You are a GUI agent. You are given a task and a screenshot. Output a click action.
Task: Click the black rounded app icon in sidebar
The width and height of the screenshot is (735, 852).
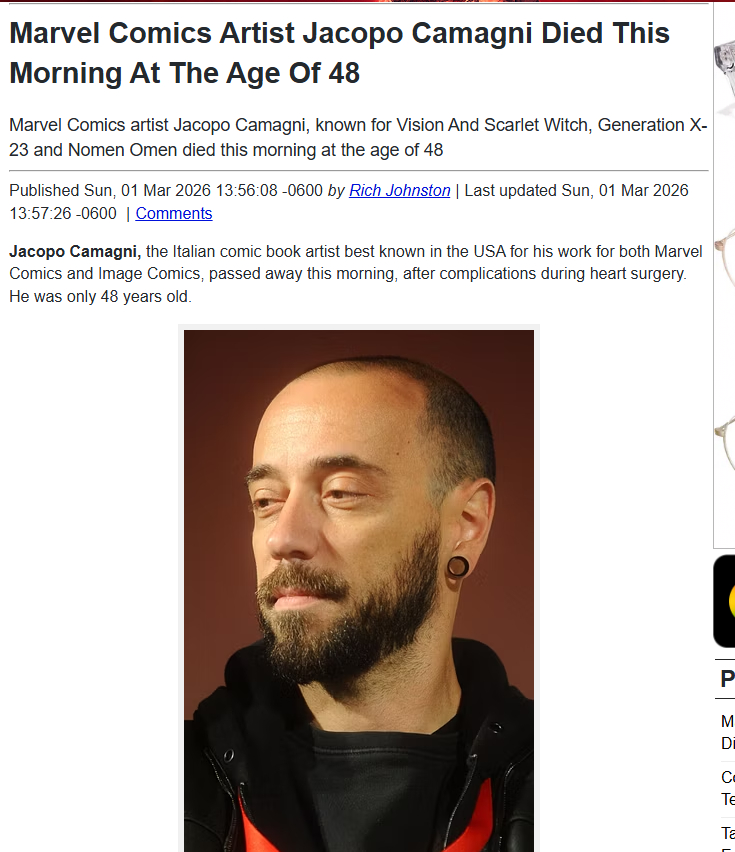point(725,601)
